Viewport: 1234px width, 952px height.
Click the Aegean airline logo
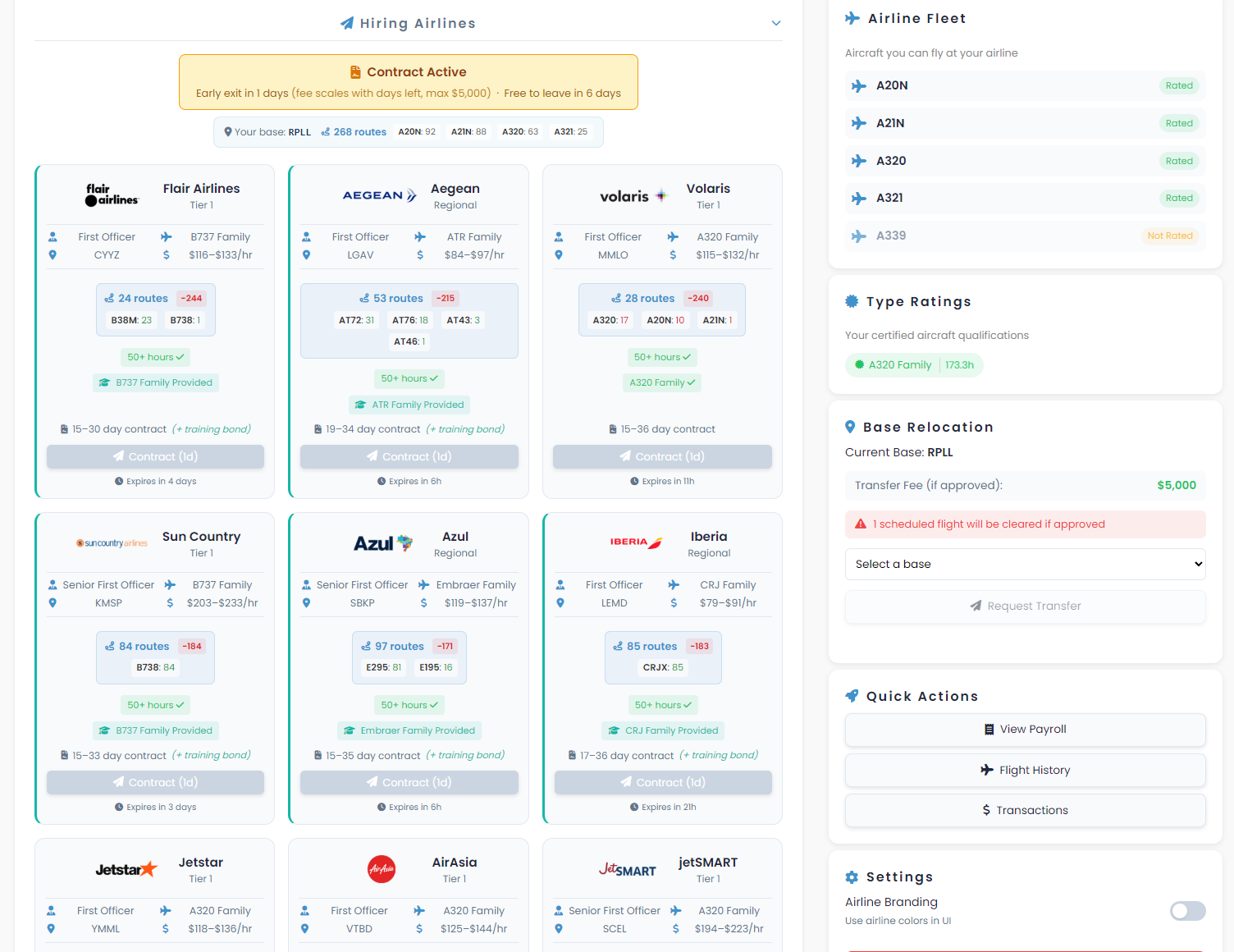click(380, 195)
